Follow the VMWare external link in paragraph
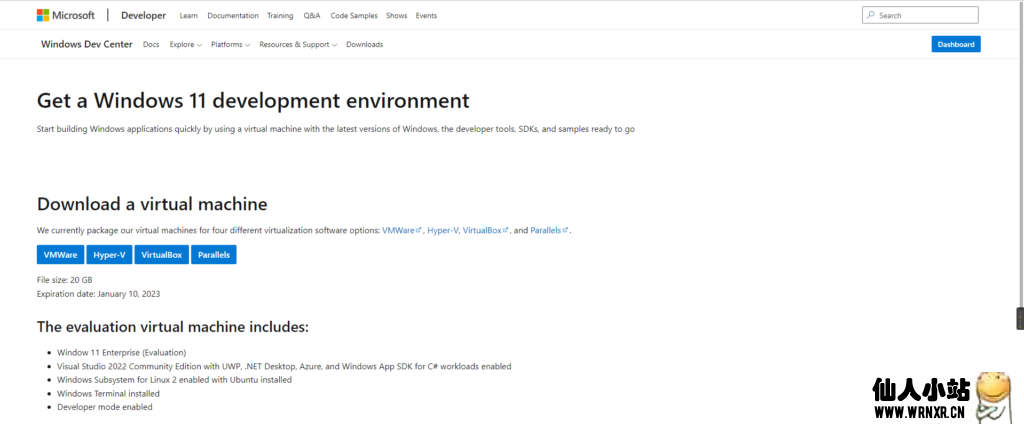1024x428 pixels. [x=401, y=230]
